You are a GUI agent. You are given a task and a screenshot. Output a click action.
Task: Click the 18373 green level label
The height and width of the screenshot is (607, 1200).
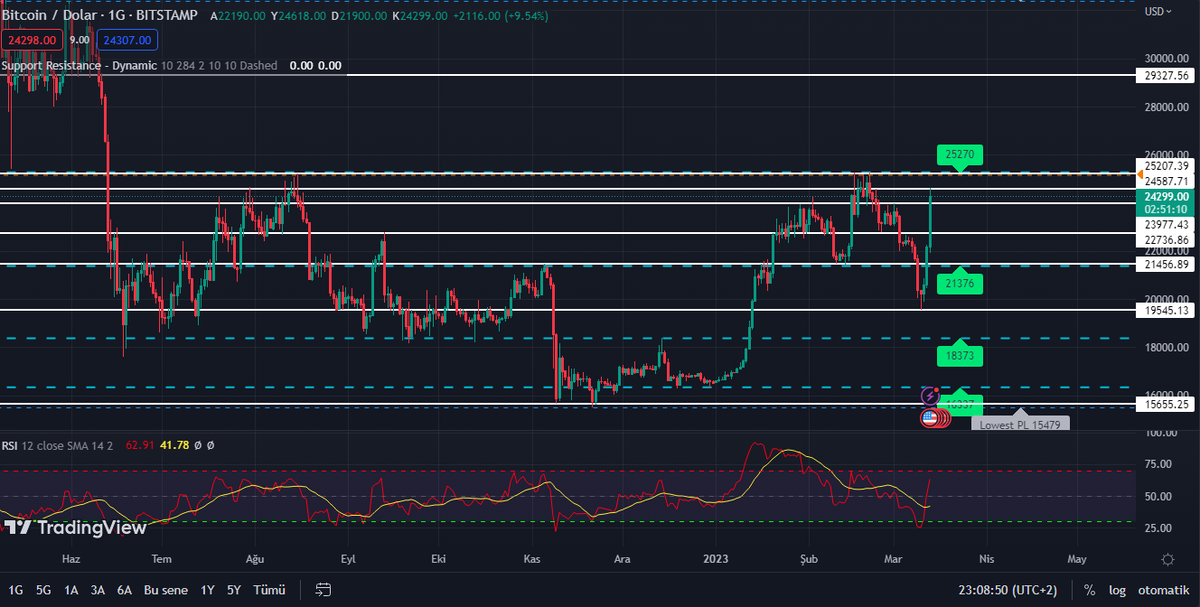click(x=961, y=355)
